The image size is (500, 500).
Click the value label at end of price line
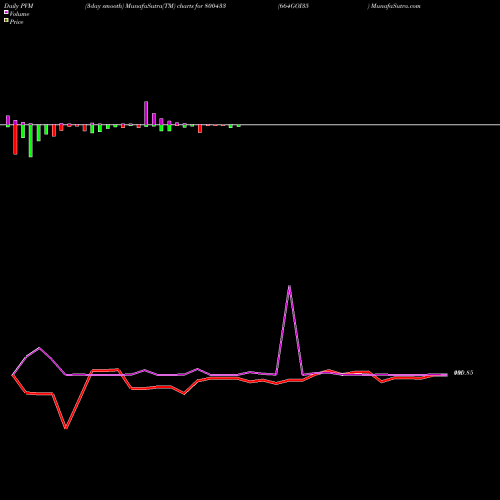(463, 373)
